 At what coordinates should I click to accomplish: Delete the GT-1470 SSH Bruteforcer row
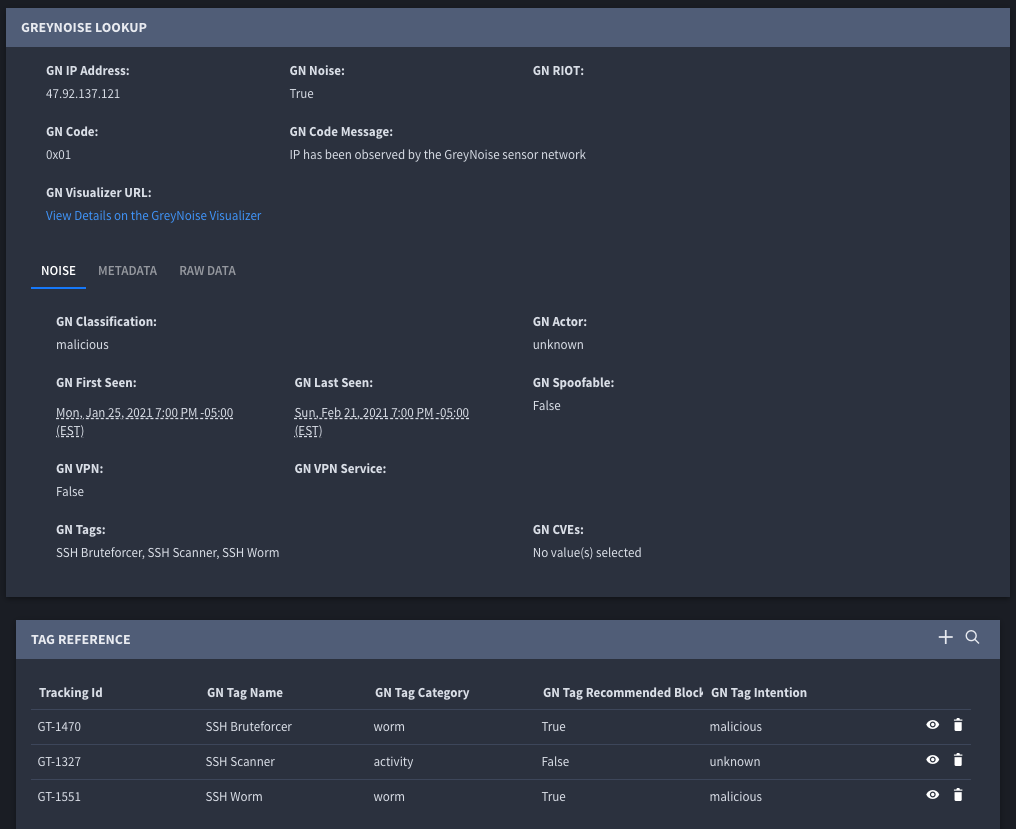pyautogui.click(x=958, y=725)
